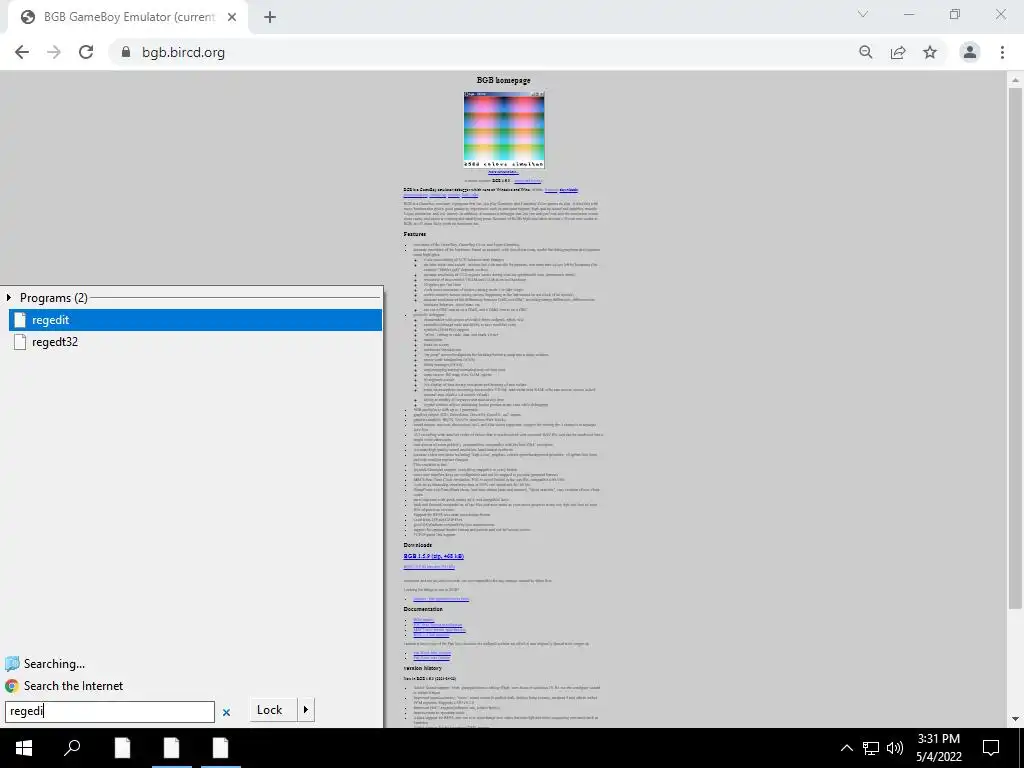Open the clock showing 3:31 PM
The height and width of the screenshot is (768, 1024).
(x=939, y=748)
